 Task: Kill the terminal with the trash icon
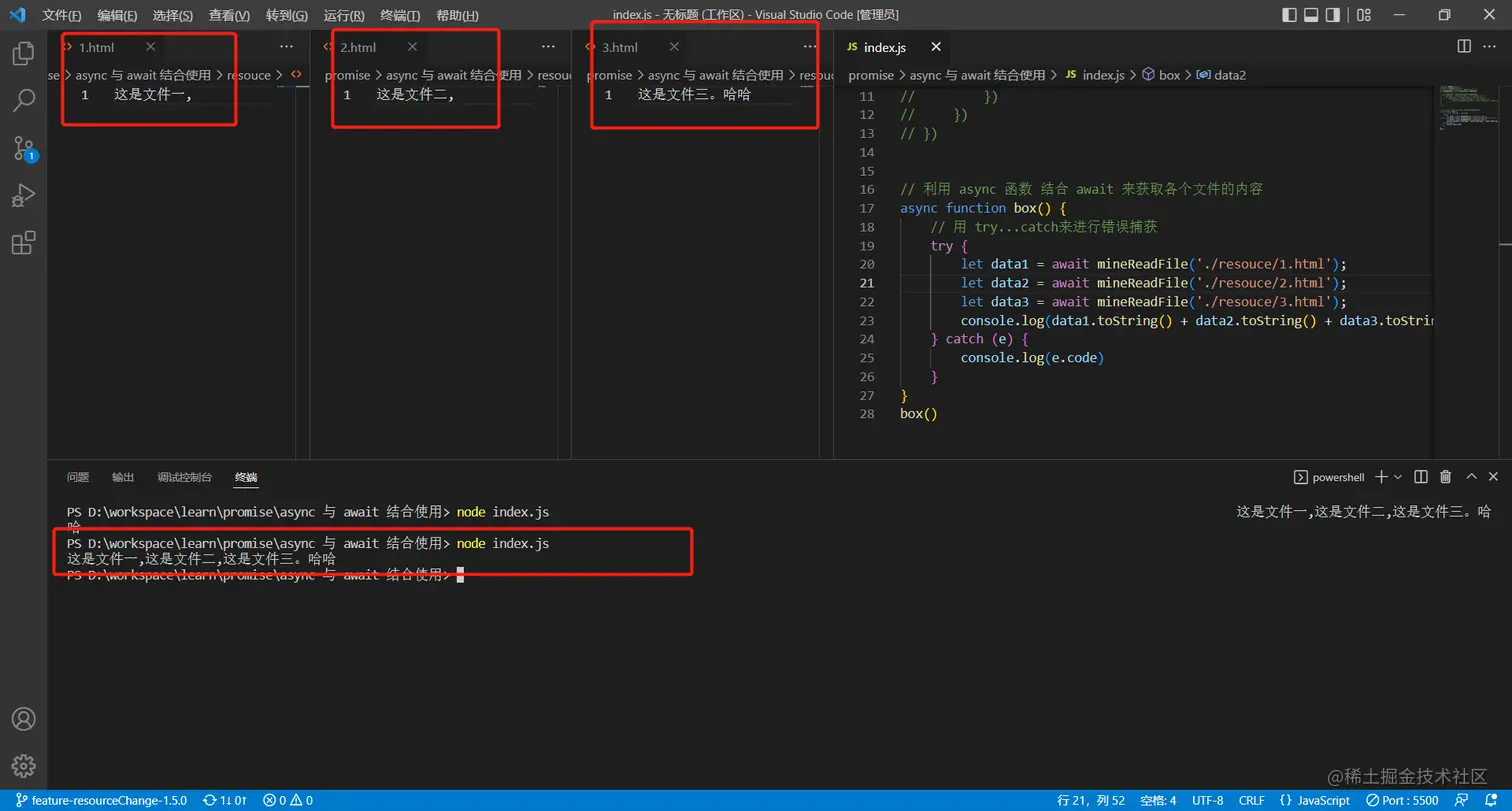point(1446,477)
